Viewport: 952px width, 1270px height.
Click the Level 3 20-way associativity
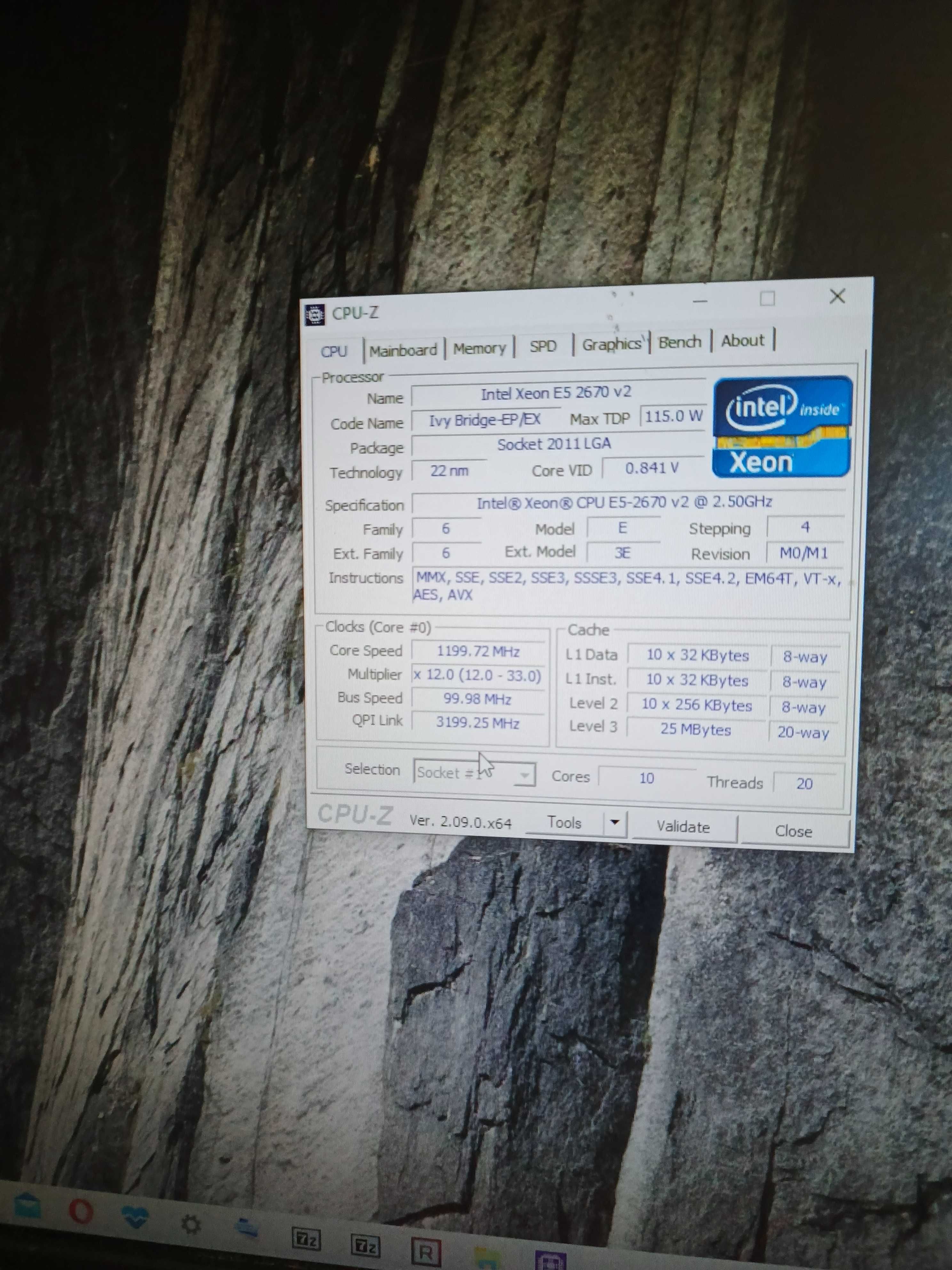803,732
